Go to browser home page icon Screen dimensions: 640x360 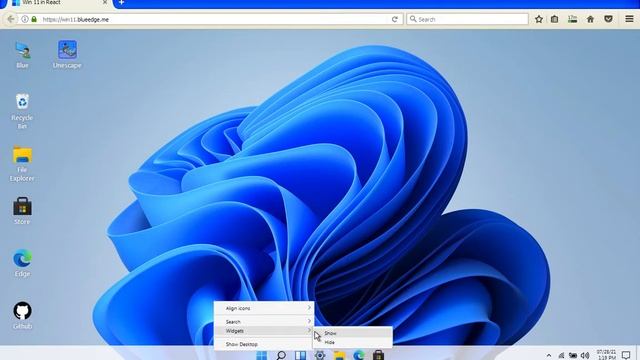tap(590, 19)
